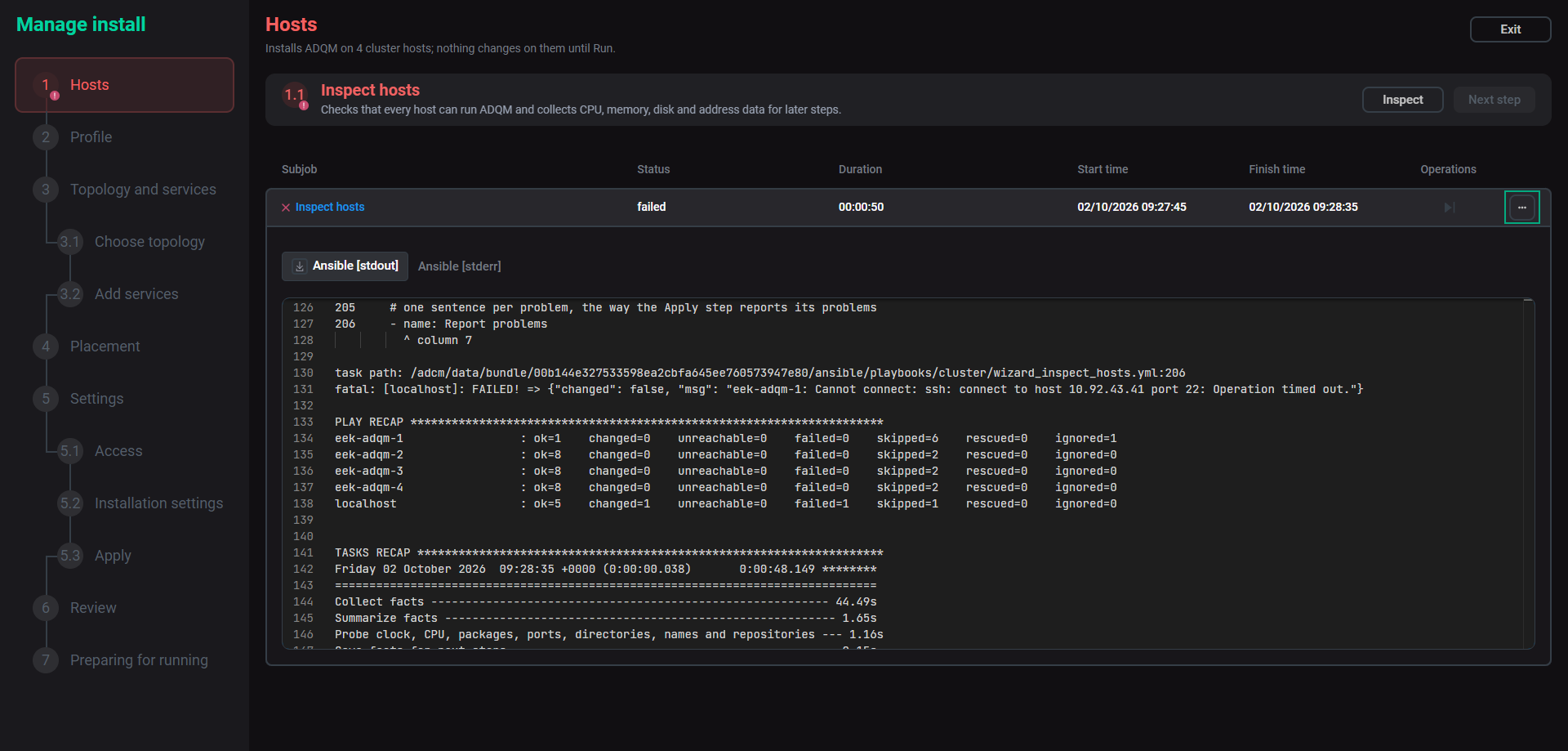
Task: Click finish time 02/10/2026 09:28:35
Action: (x=1303, y=208)
